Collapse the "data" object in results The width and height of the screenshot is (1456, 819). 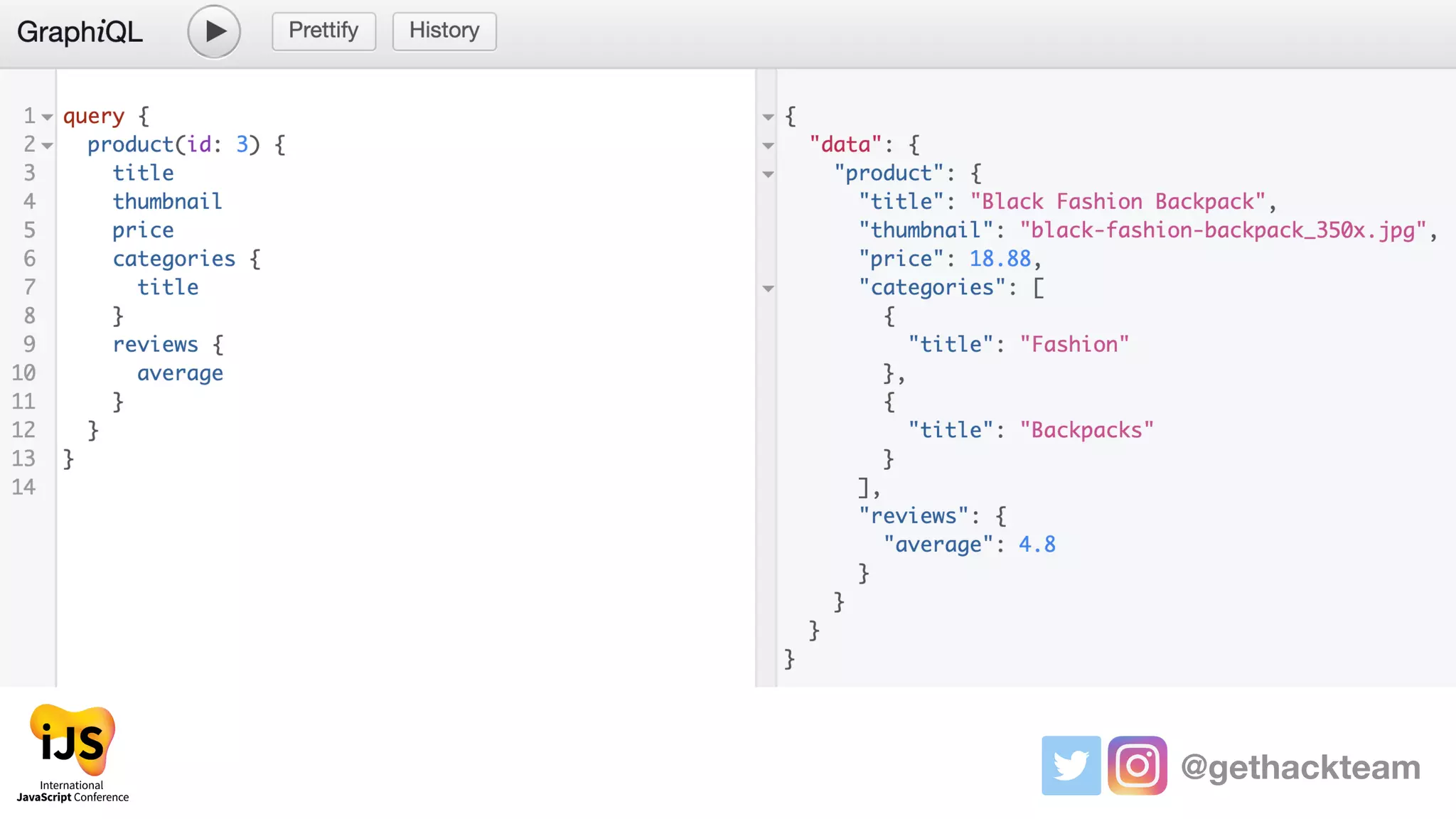(x=768, y=146)
